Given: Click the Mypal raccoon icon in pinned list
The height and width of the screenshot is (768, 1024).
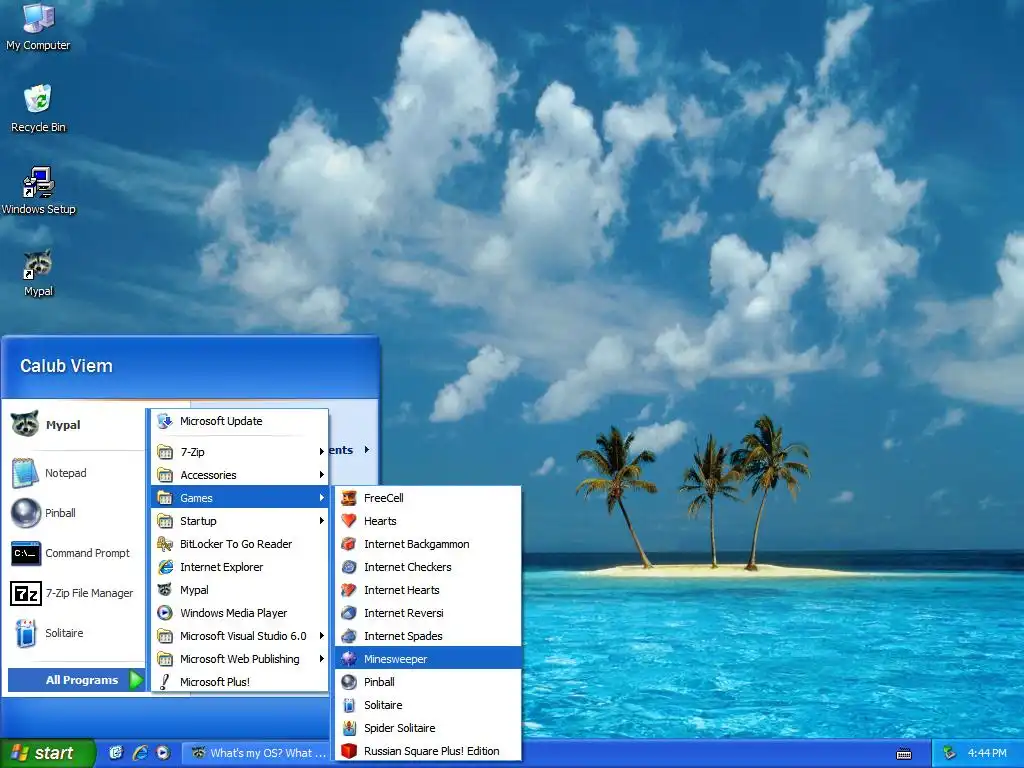Looking at the screenshot, I should click(25, 424).
